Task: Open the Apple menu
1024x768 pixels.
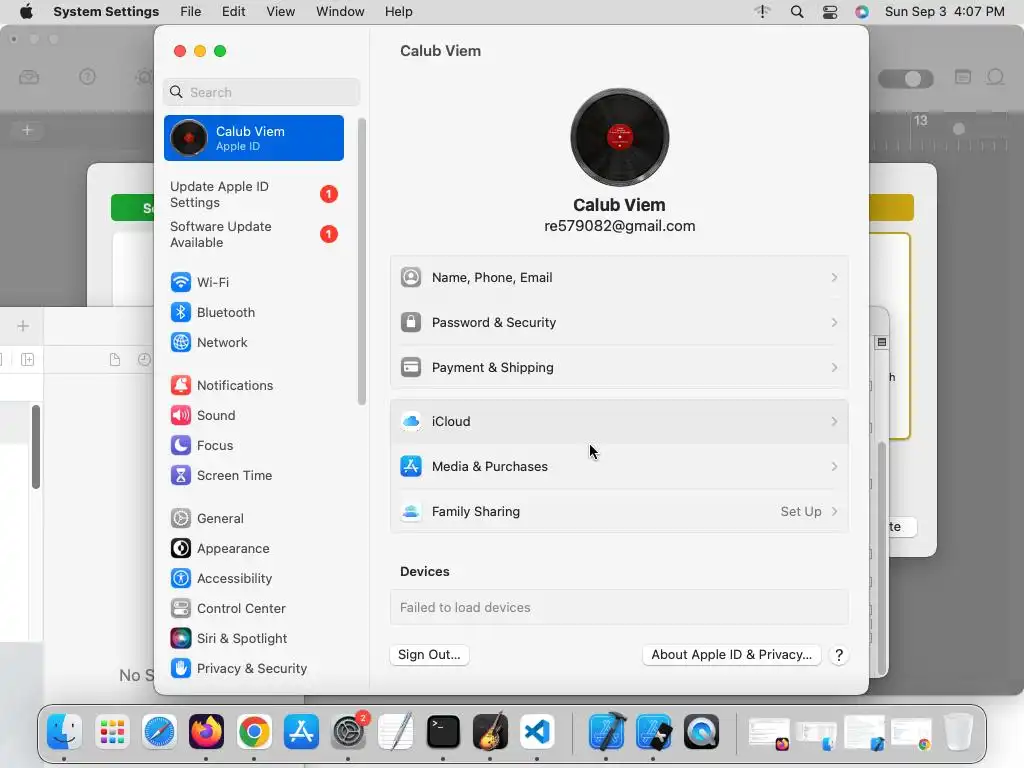Action: click(26, 12)
